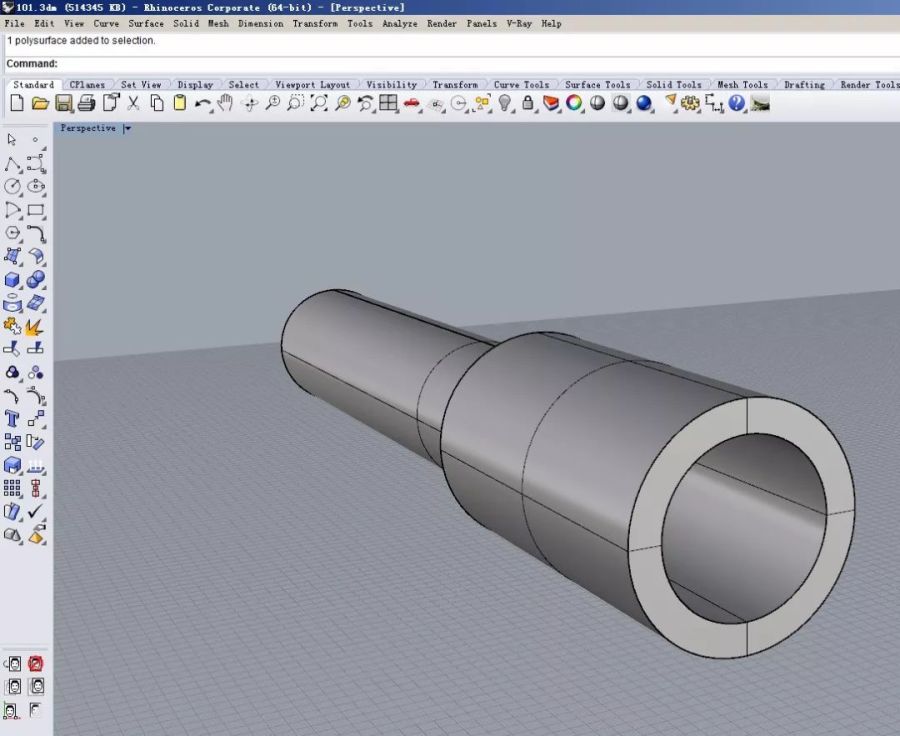Click the Explode tool icon
Screen dimensions: 900x736
[x=35, y=326]
